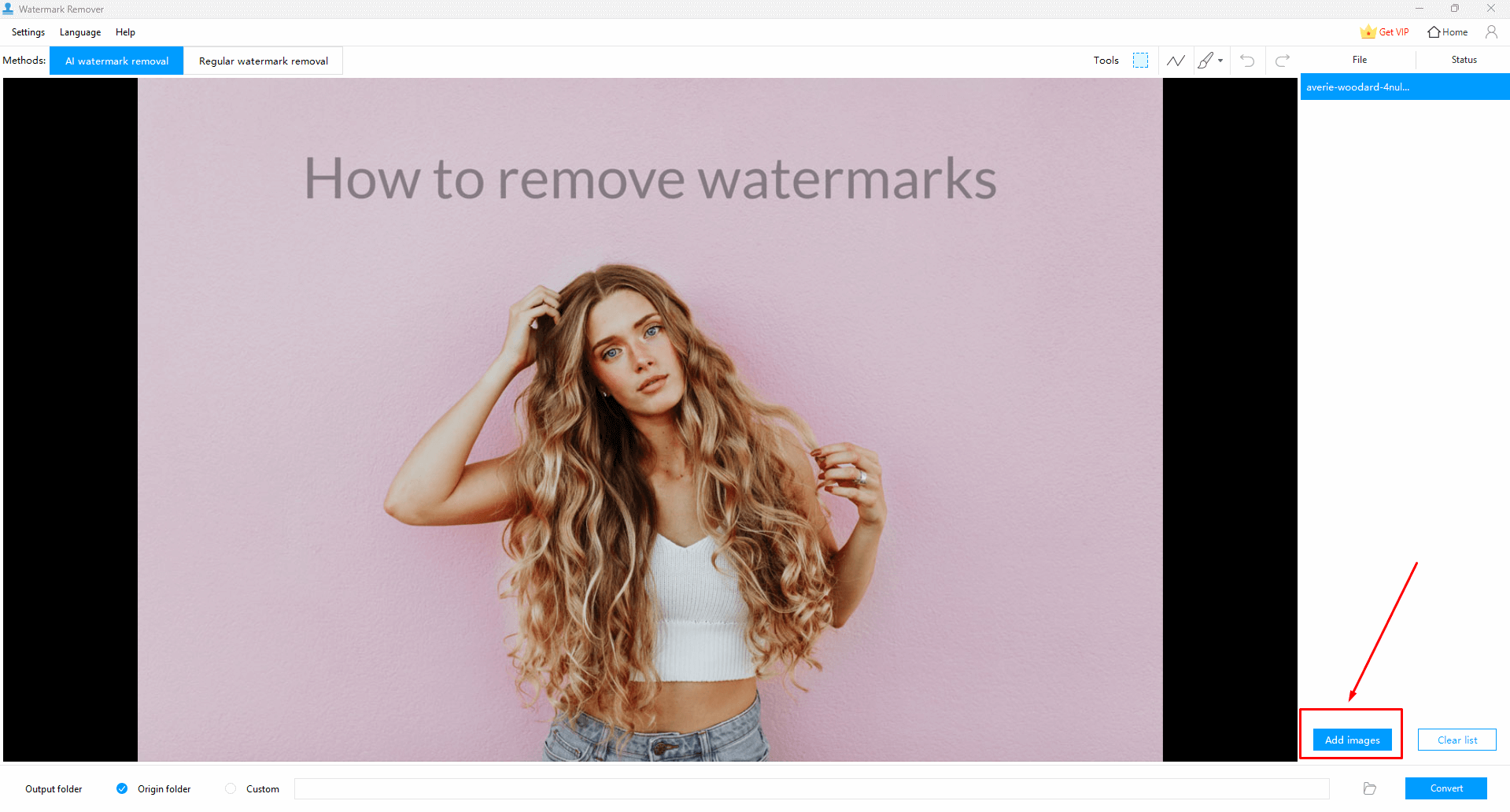
Task: Open the Help menu
Action: [125, 32]
